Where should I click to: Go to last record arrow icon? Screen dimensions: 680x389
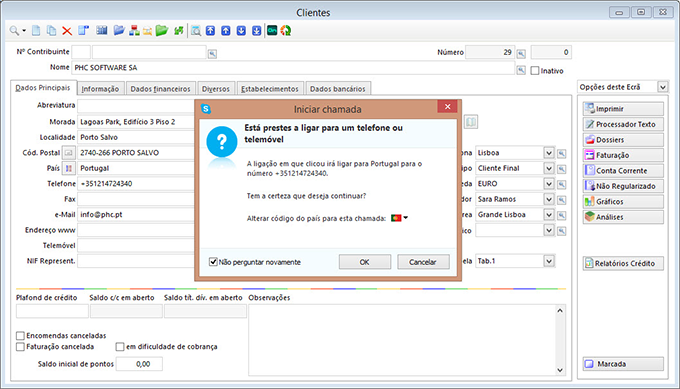pyautogui.click(x=257, y=31)
